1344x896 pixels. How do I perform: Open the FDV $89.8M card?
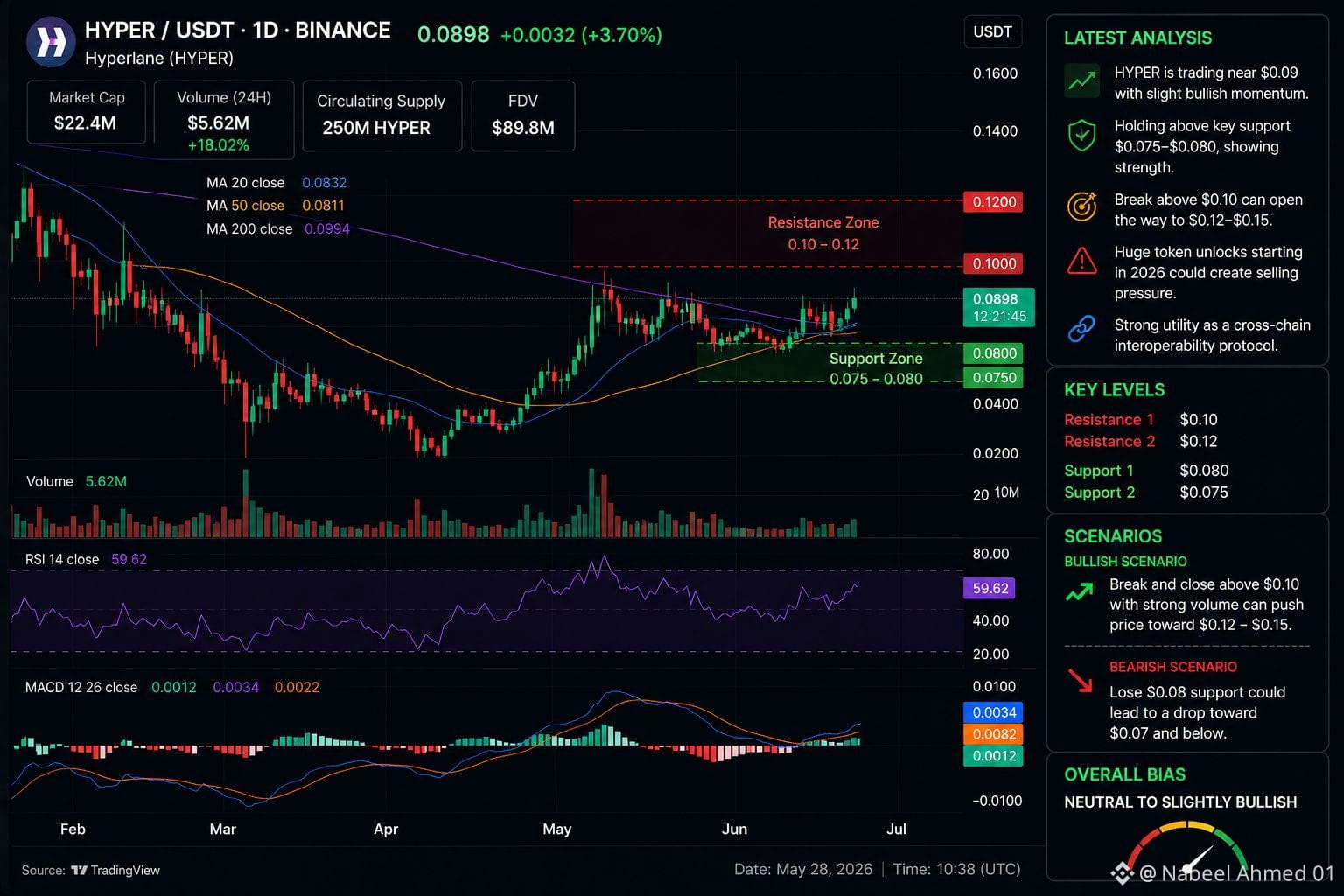523,115
